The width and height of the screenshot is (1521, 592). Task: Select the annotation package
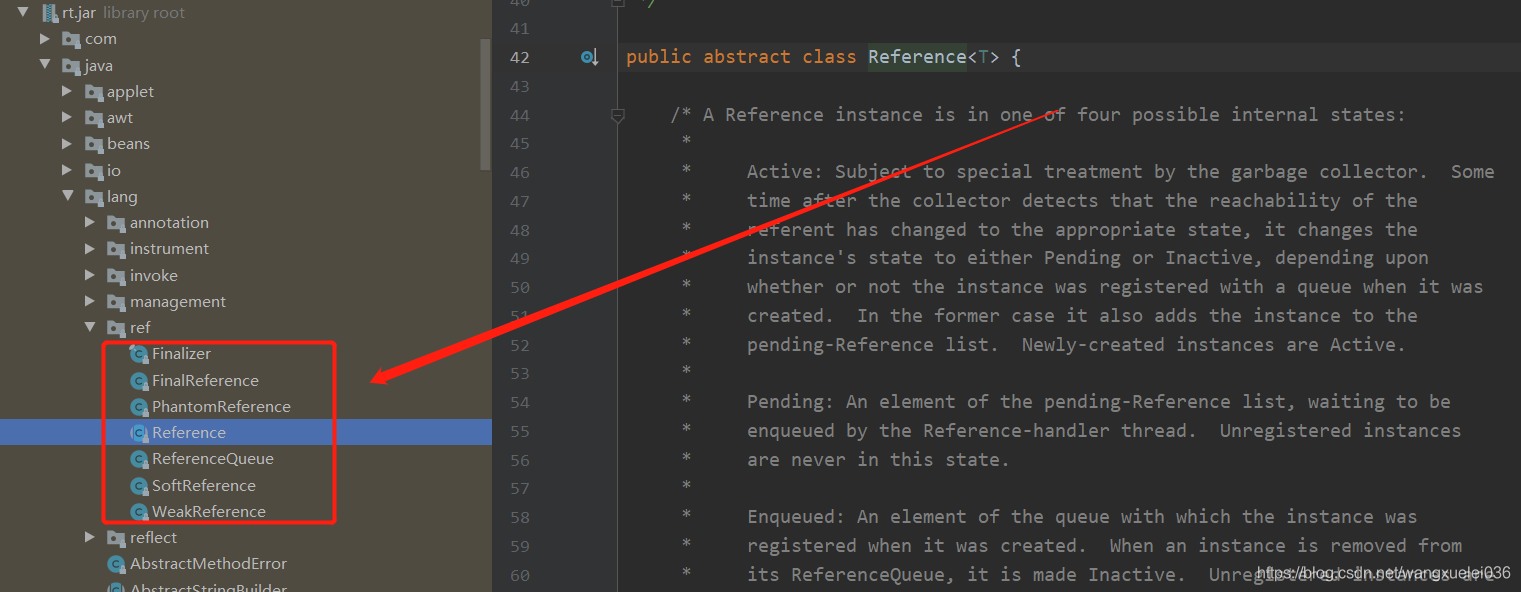pyautogui.click(x=168, y=223)
